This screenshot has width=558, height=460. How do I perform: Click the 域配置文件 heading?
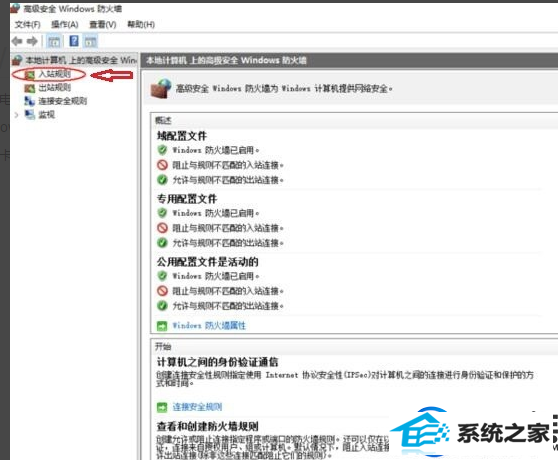(x=182, y=136)
